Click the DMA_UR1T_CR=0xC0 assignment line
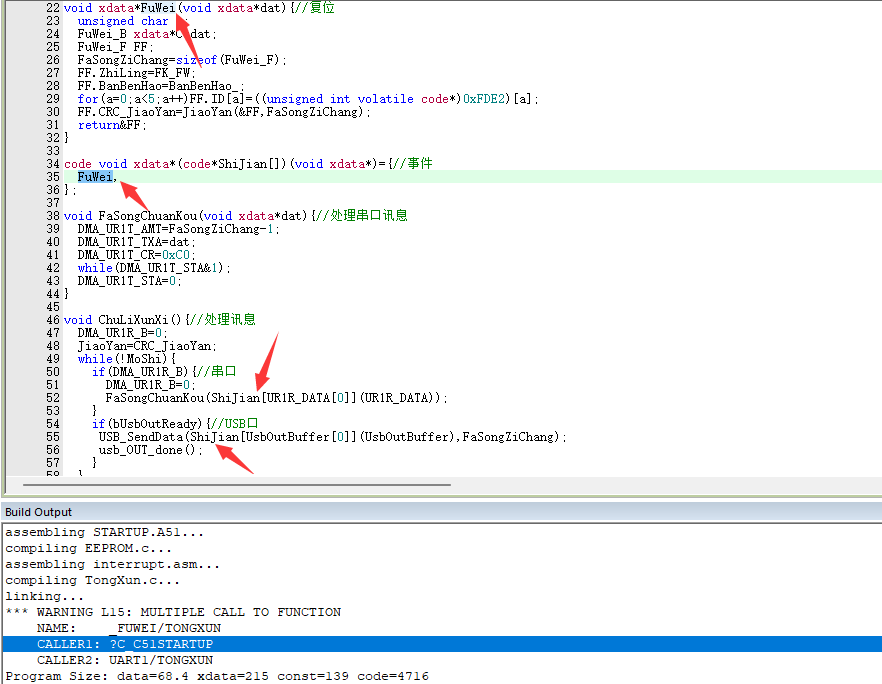The image size is (882, 684). pyautogui.click(x=137, y=255)
